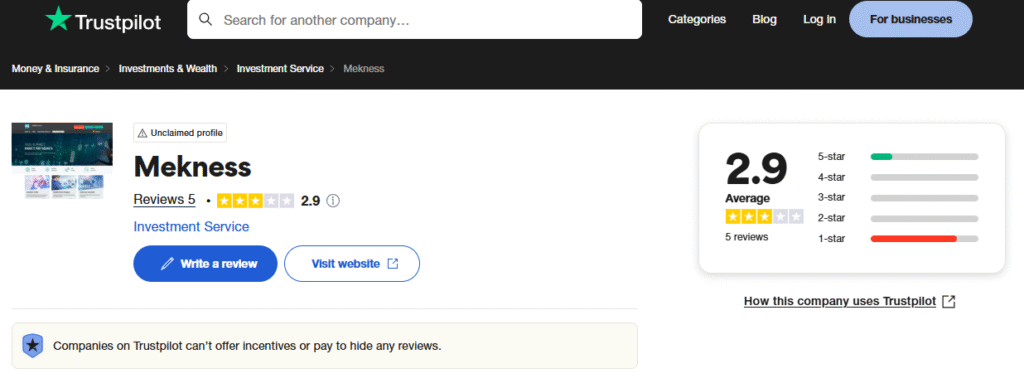Click the search magnifier icon
The image size is (1024, 383).
206,19
